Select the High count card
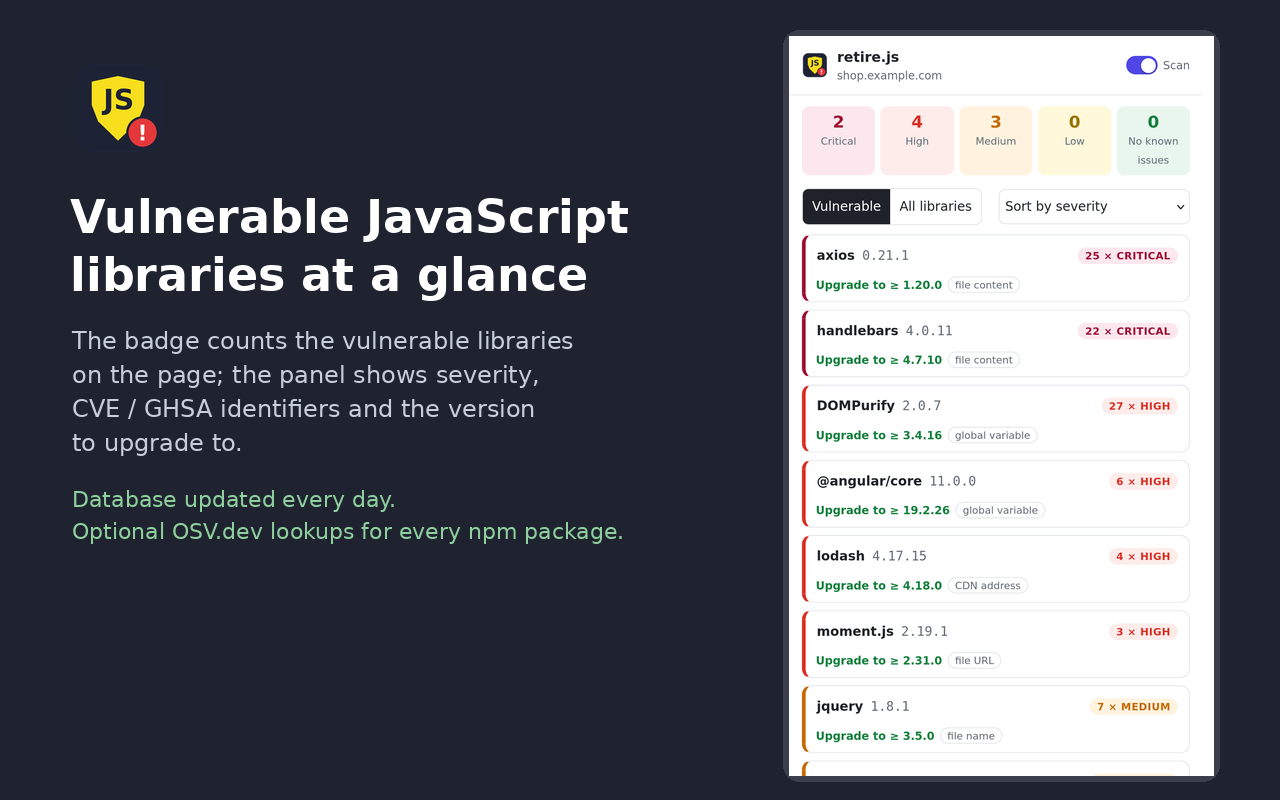 click(917, 141)
